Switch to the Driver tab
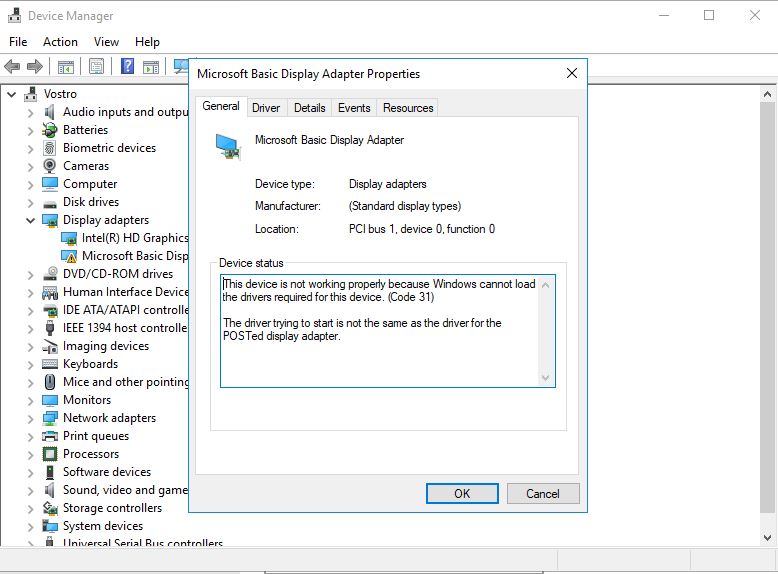Image resolution: width=778 pixels, height=574 pixels. coord(266,108)
